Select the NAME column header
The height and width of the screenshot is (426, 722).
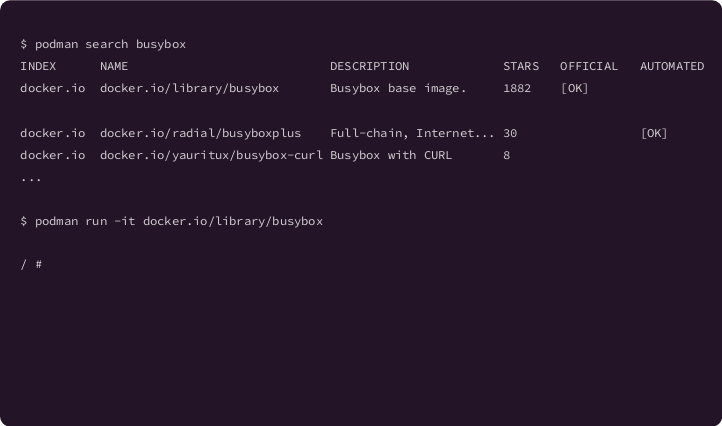tap(114, 66)
